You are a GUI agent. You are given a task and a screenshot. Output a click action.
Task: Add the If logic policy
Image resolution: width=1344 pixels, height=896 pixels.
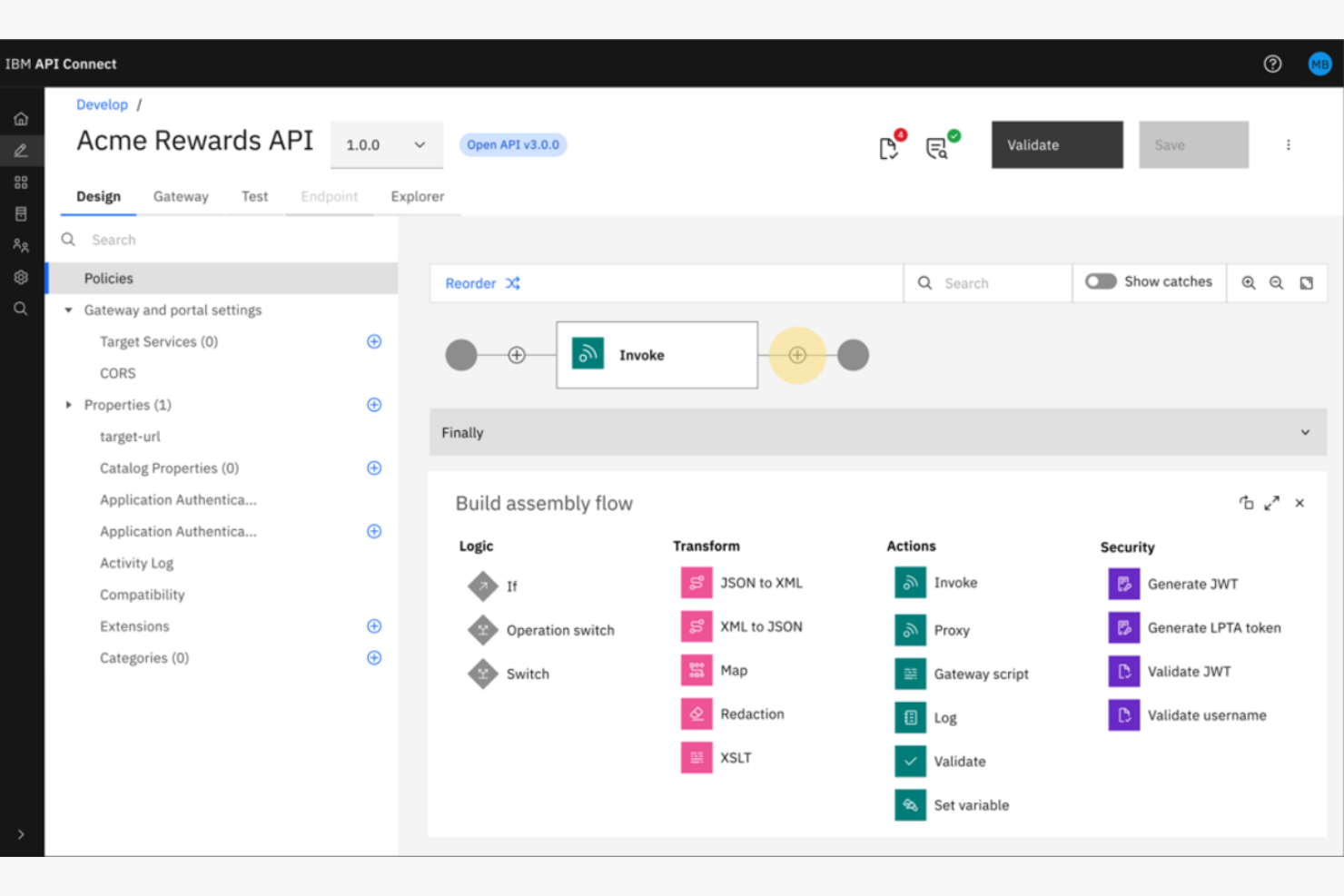point(492,586)
